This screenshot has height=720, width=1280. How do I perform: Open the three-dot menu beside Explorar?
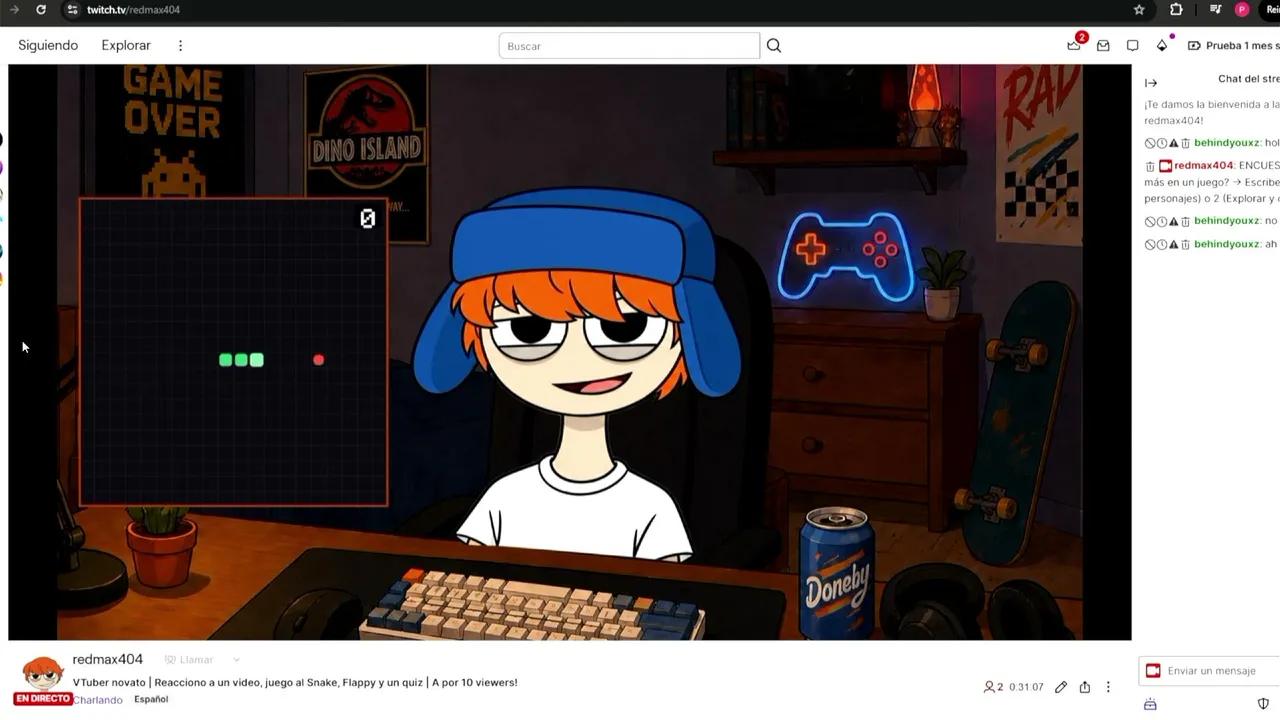[x=181, y=46]
